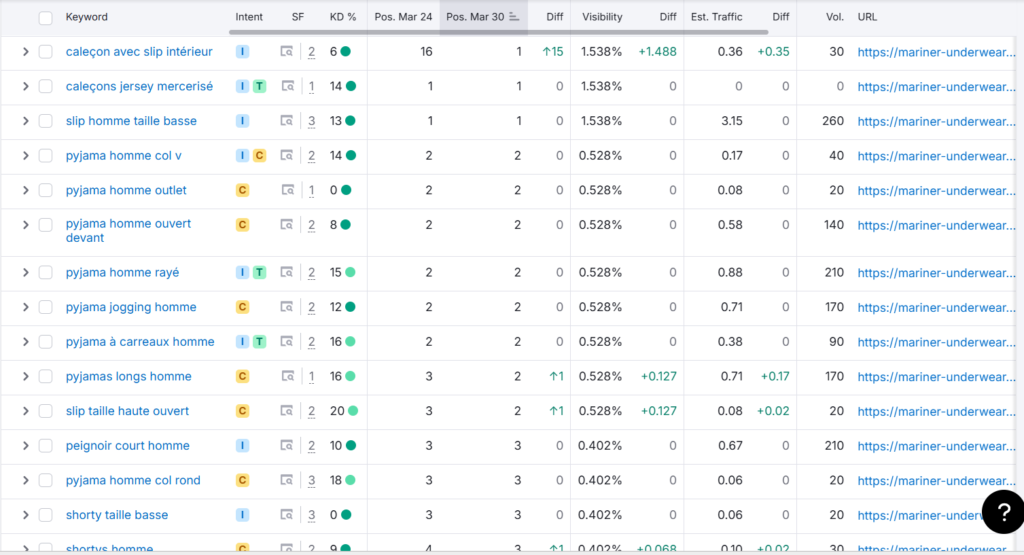Open the URL for pyjama homme col rond
Viewport: 1024px width, 555px height.
click(936, 480)
